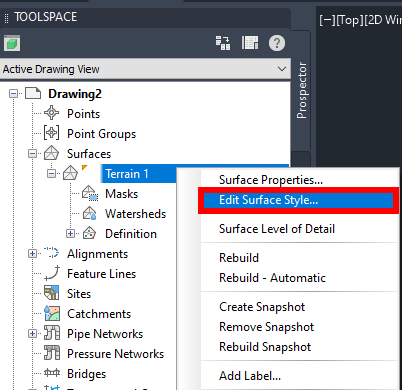
Task: Choose Rebuild Snapshot
Action: 299,347
